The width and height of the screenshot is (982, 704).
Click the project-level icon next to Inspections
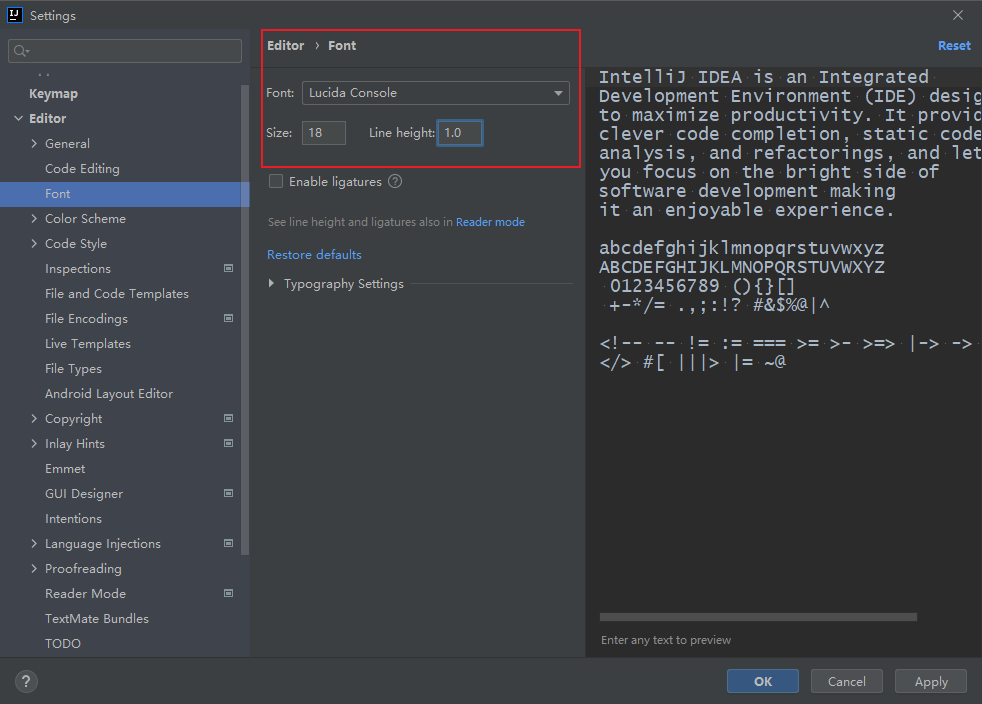coord(229,268)
